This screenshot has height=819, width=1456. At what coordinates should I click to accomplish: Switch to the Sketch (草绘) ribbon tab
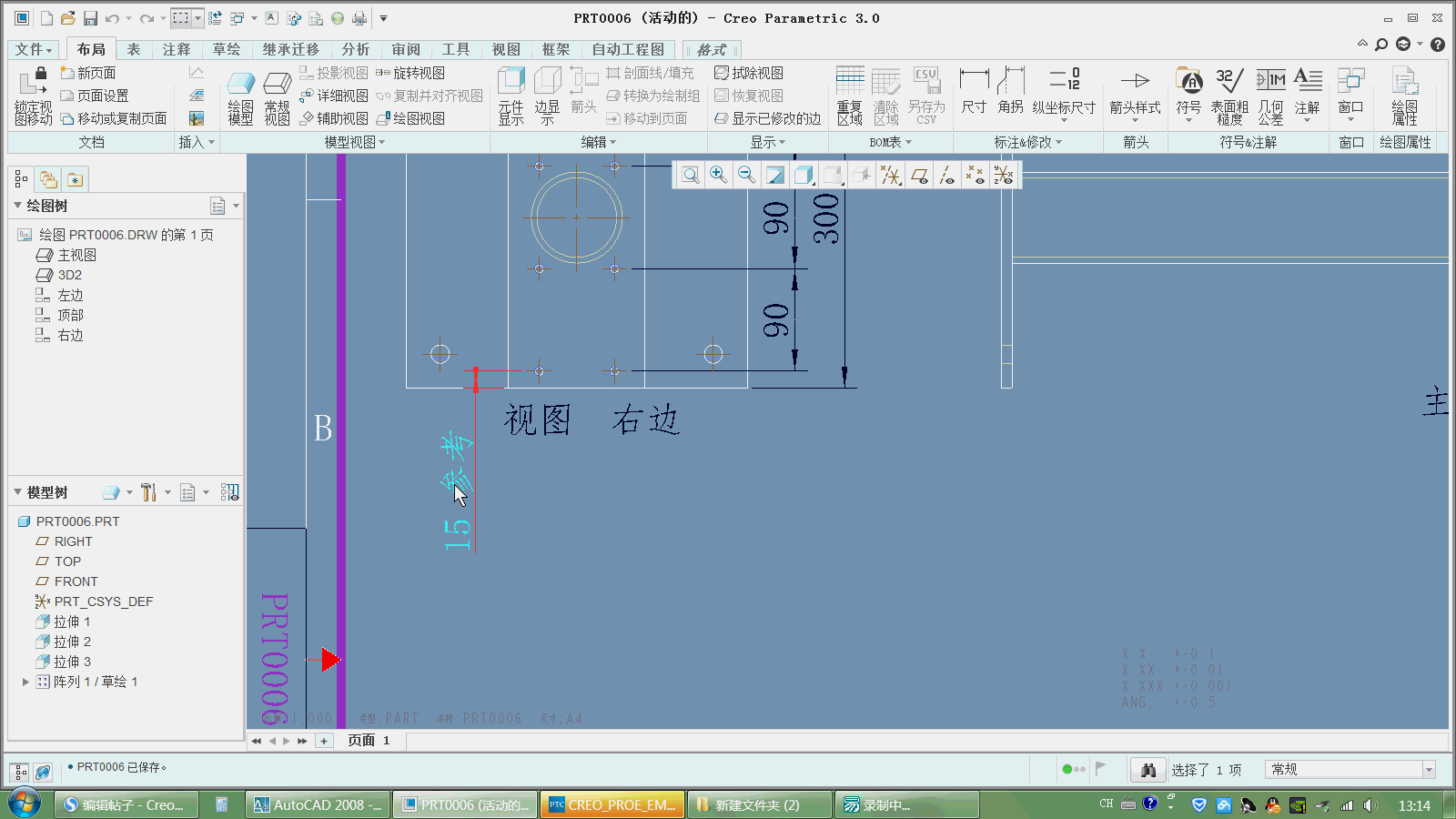(x=227, y=49)
